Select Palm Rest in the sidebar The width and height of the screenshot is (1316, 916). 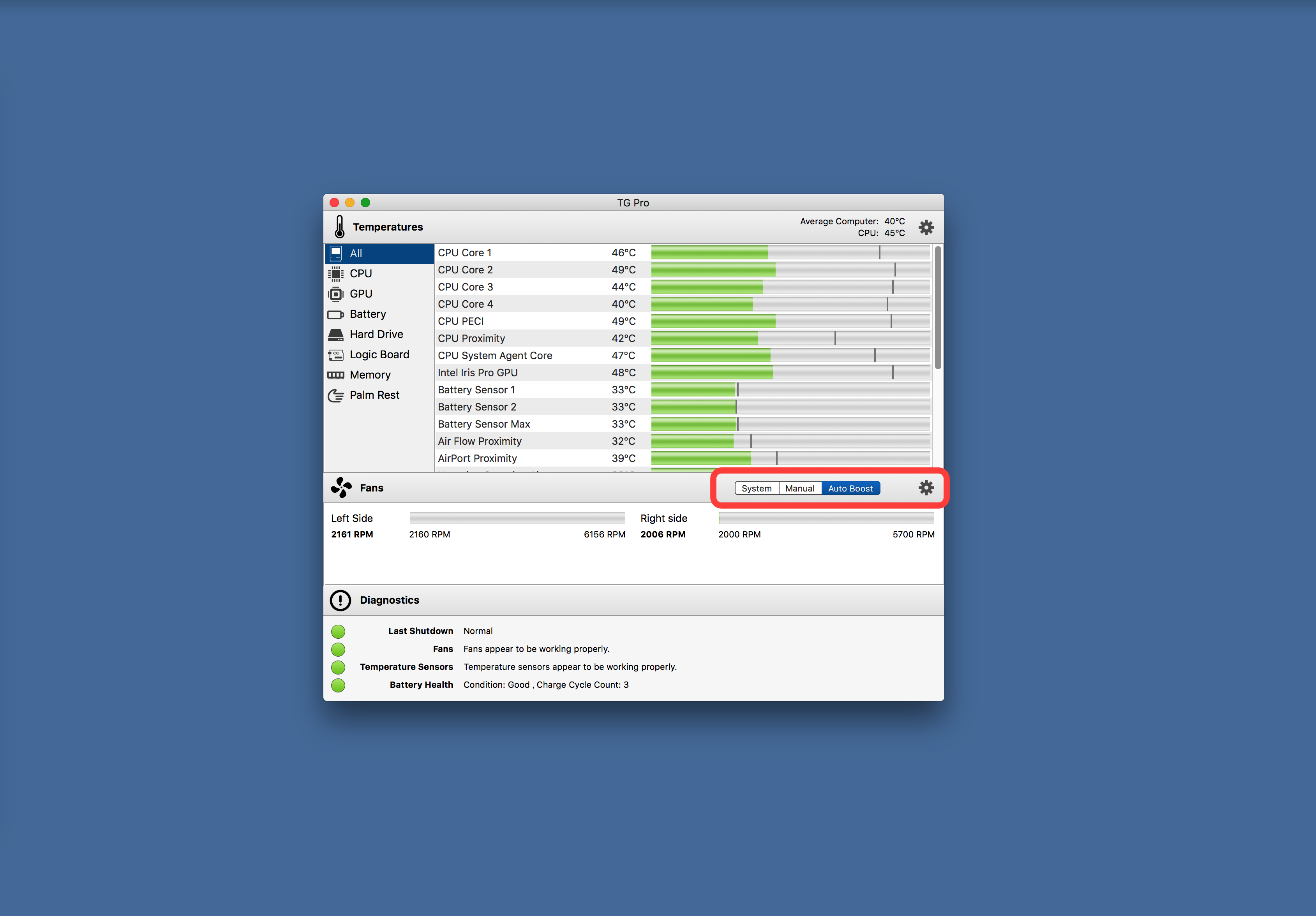point(374,395)
